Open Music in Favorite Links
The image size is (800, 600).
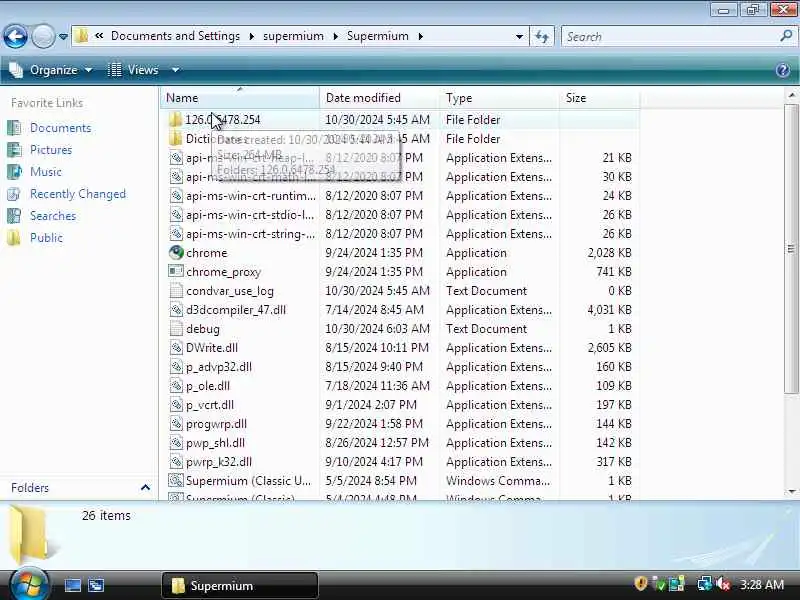point(45,172)
